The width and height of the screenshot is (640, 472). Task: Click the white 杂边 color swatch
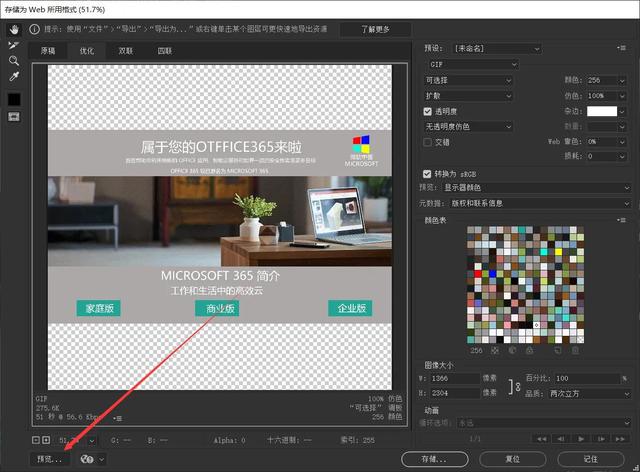[x=602, y=111]
